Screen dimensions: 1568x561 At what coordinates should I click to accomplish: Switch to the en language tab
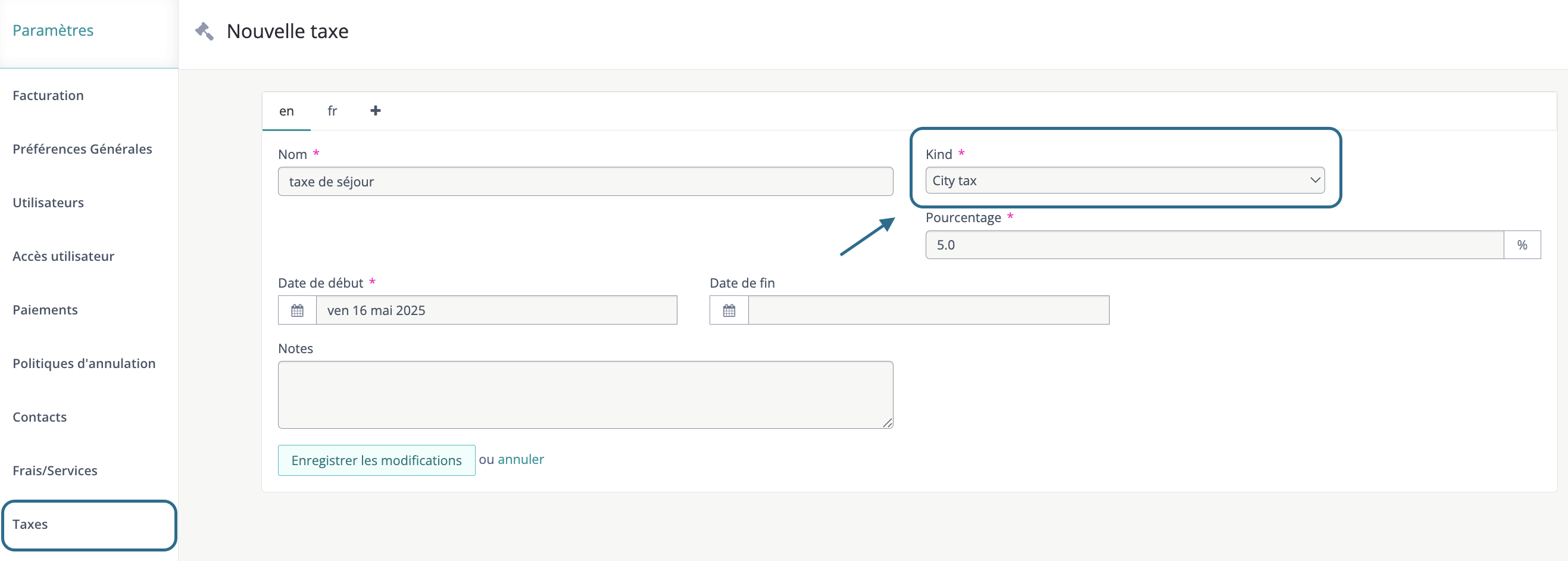click(286, 111)
